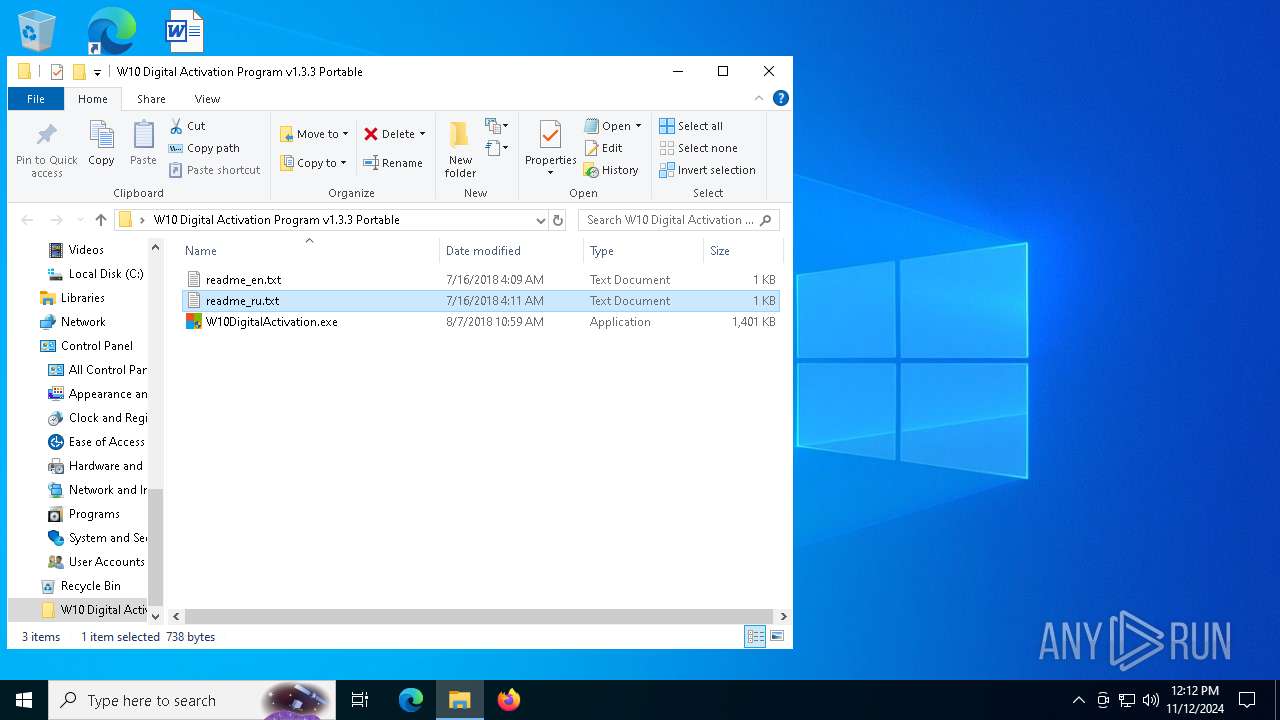
Task: Open the New item dropdown icon
Action: click(497, 126)
